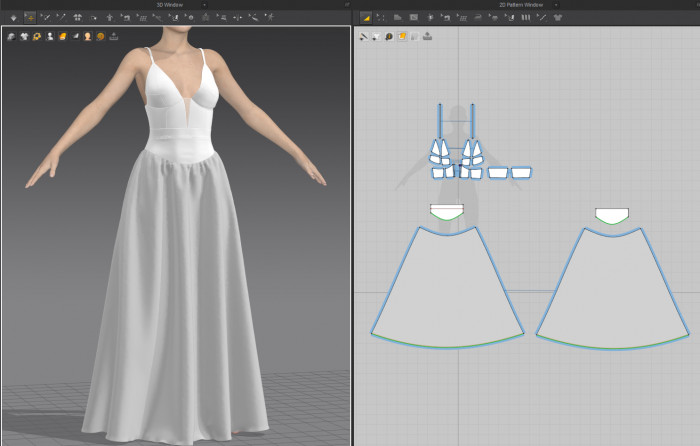The width and height of the screenshot is (700, 446).
Task: Pick the diagonal line tool in 2D toolbar
Action: point(542,18)
